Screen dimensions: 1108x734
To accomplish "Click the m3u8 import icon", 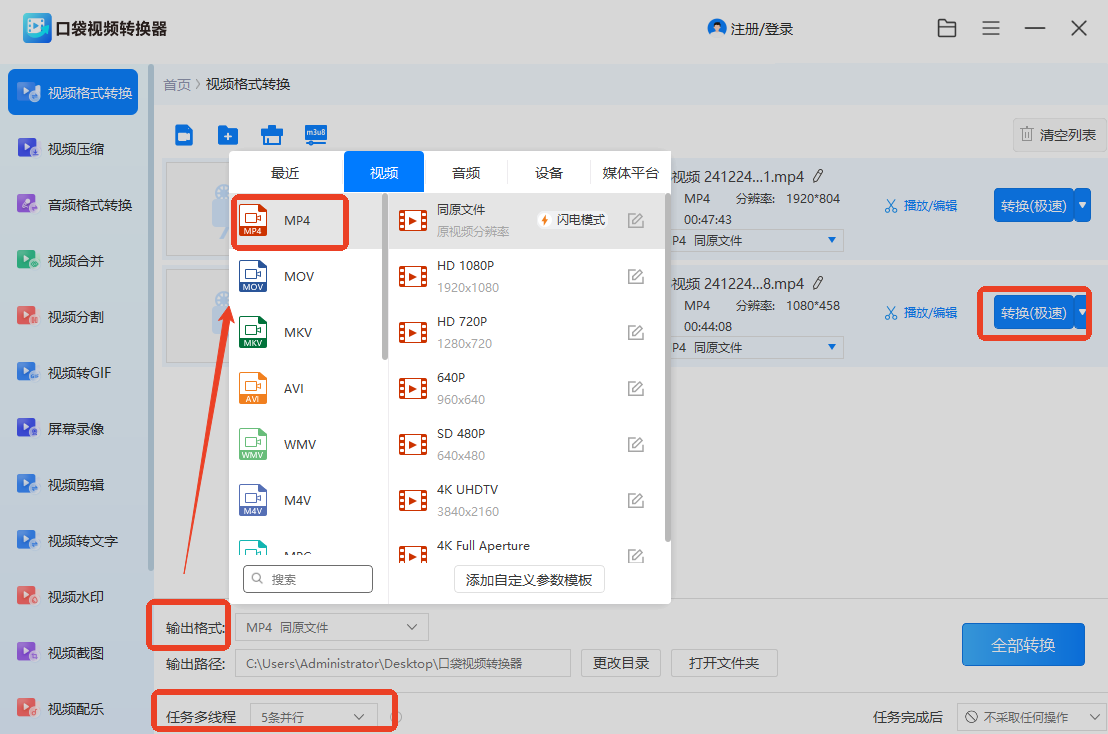I will [x=316, y=134].
